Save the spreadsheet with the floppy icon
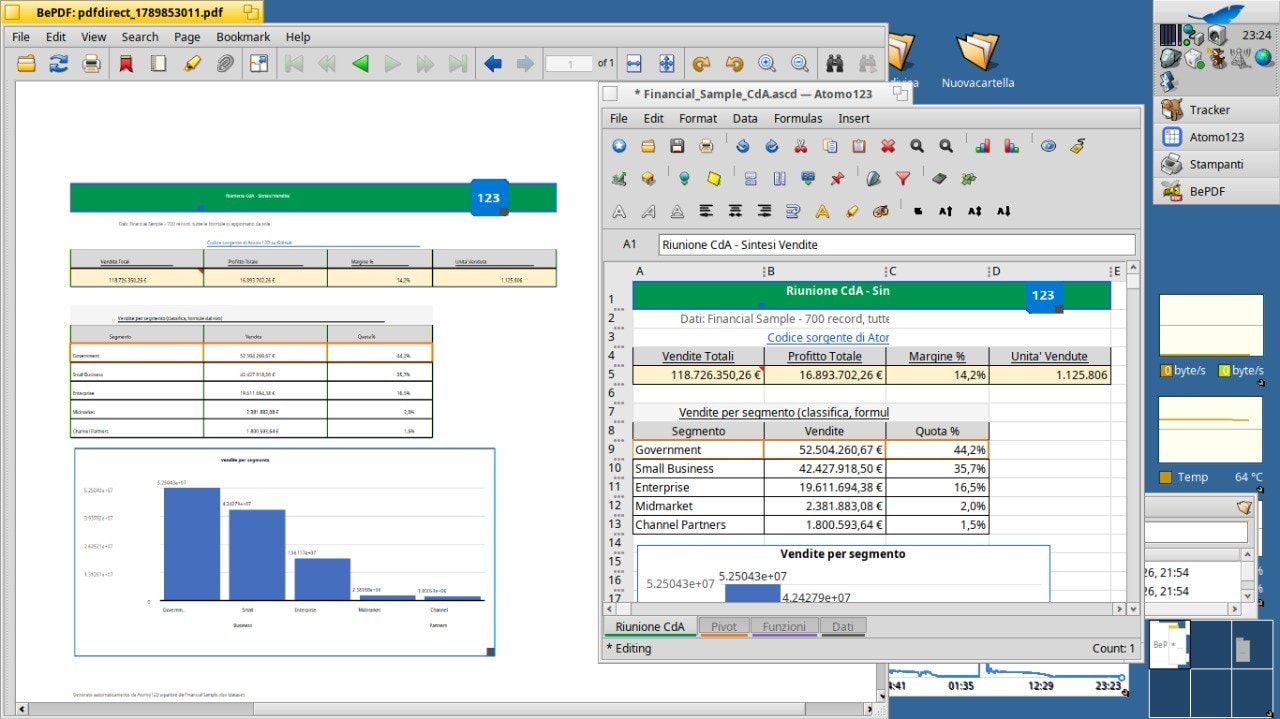Image resolution: width=1280 pixels, height=719 pixels. click(677, 146)
